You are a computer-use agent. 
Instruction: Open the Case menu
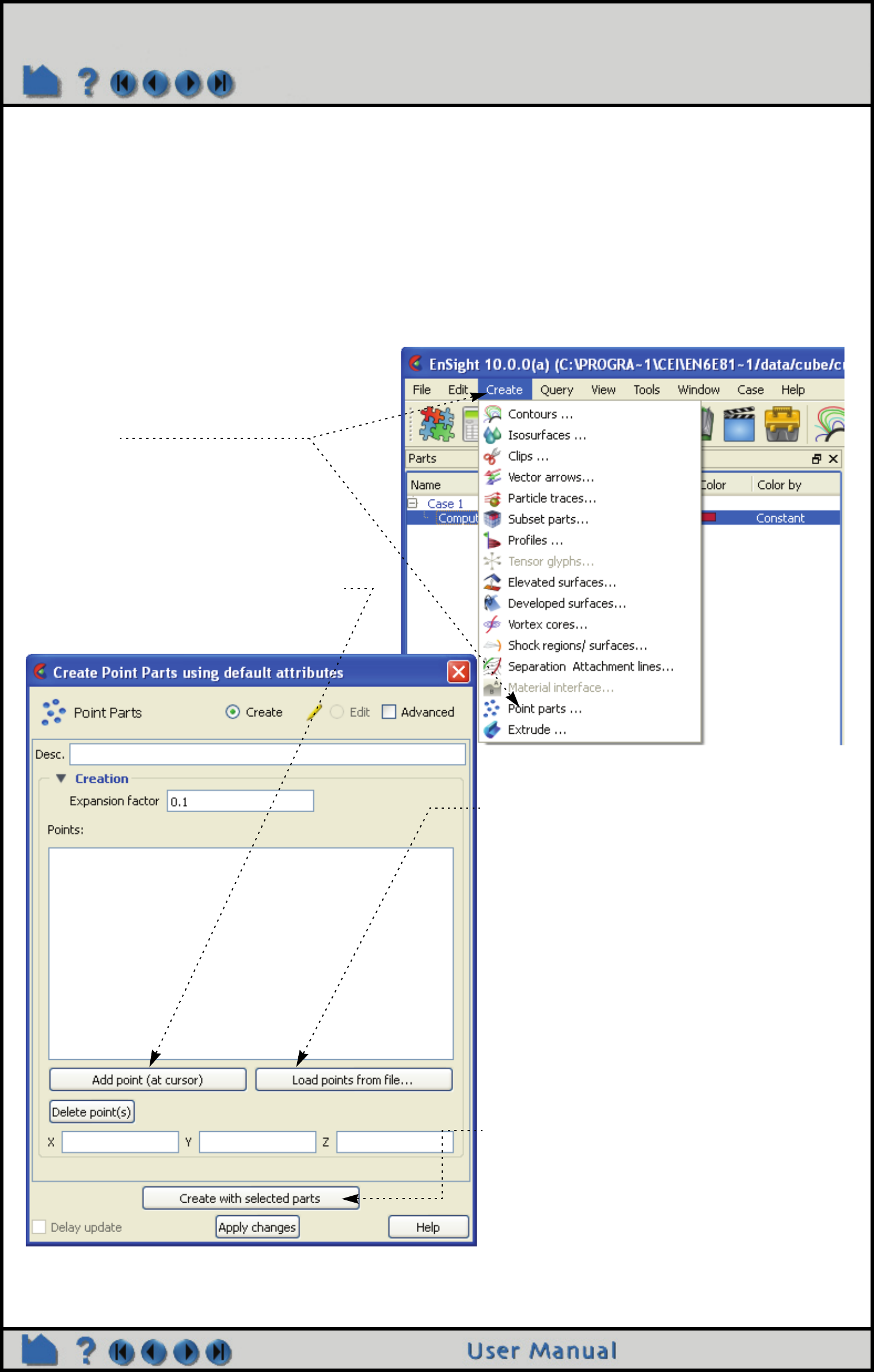click(x=750, y=390)
